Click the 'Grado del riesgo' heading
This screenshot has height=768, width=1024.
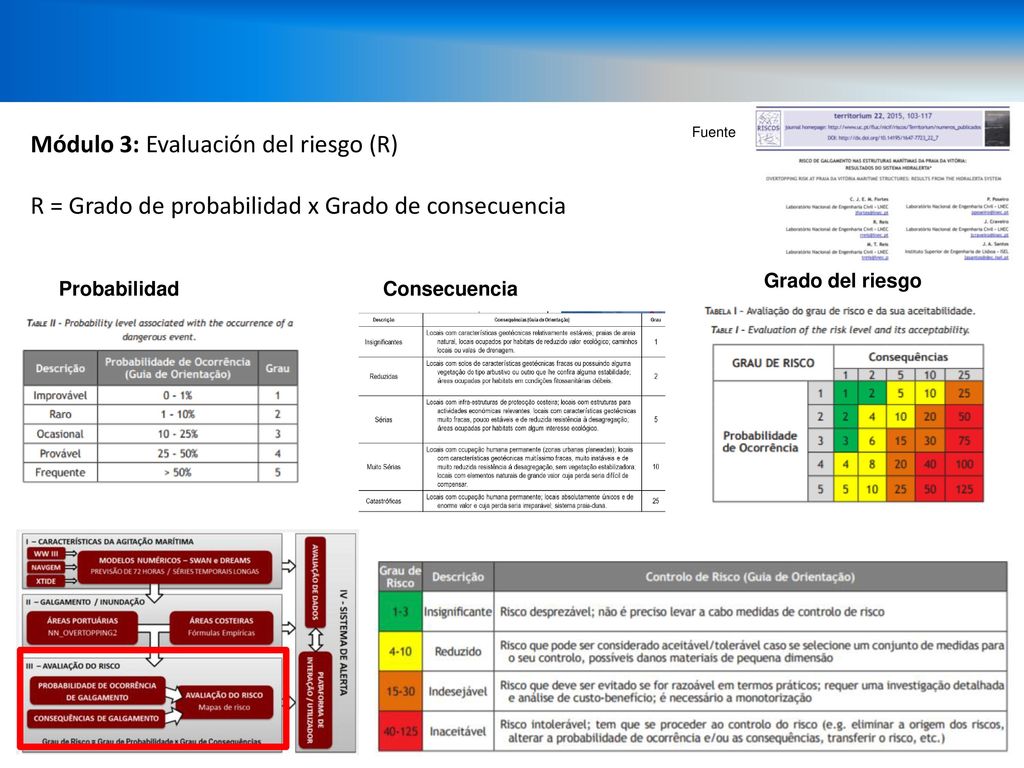click(x=842, y=281)
